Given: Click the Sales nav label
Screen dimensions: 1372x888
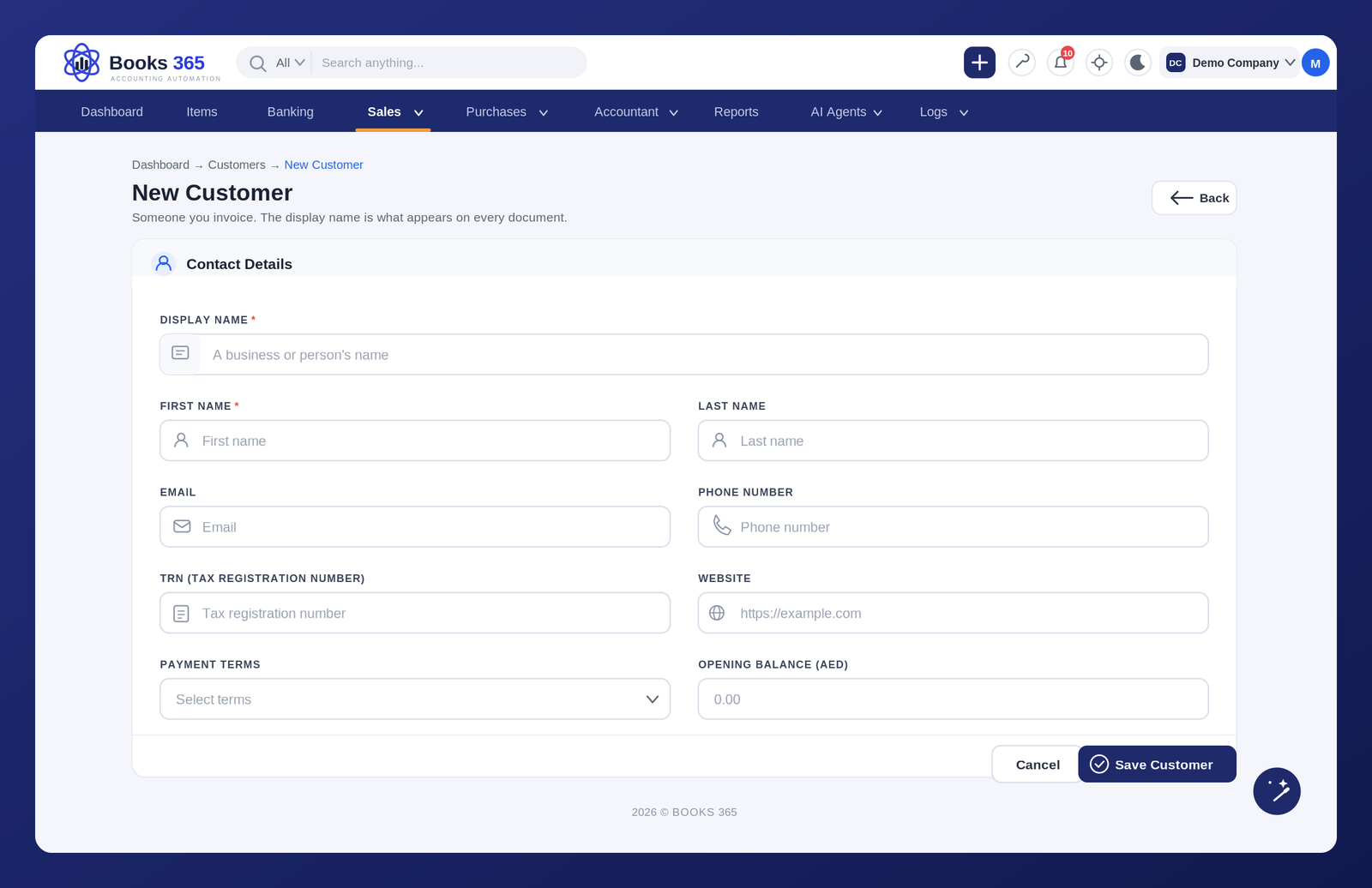Looking at the screenshot, I should tap(384, 112).
